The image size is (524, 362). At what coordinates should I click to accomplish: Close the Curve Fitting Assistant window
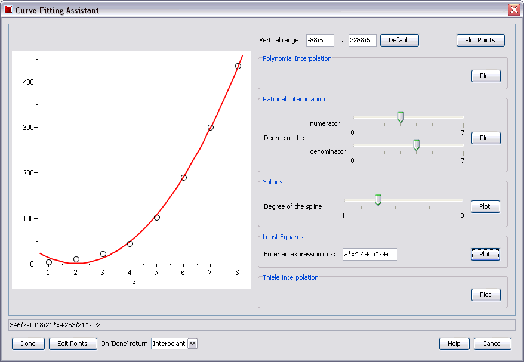pyautogui.click(x=513, y=10)
